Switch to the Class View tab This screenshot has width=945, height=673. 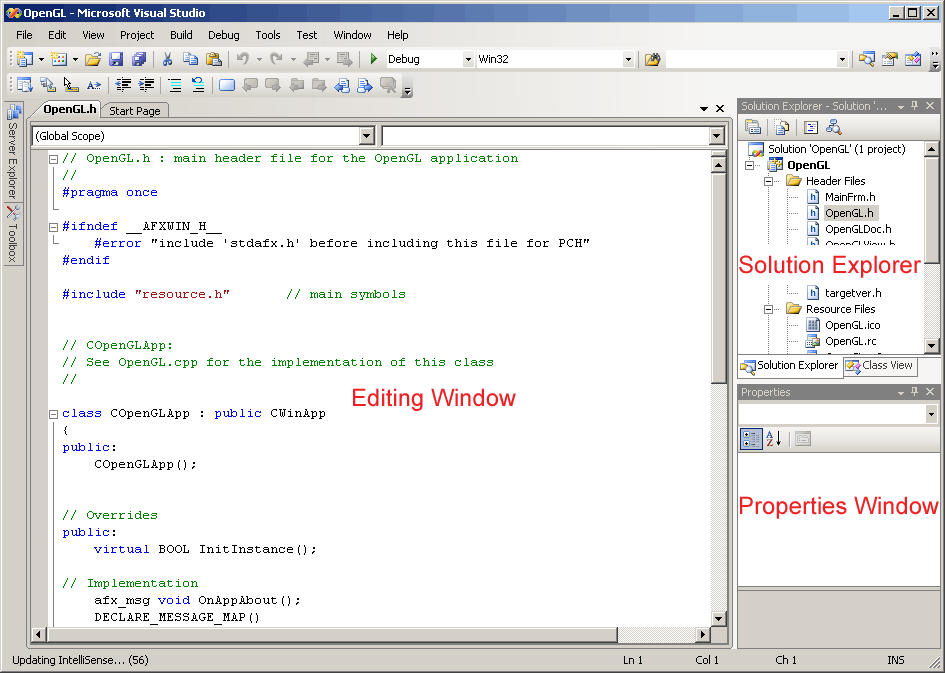pyautogui.click(x=880, y=366)
